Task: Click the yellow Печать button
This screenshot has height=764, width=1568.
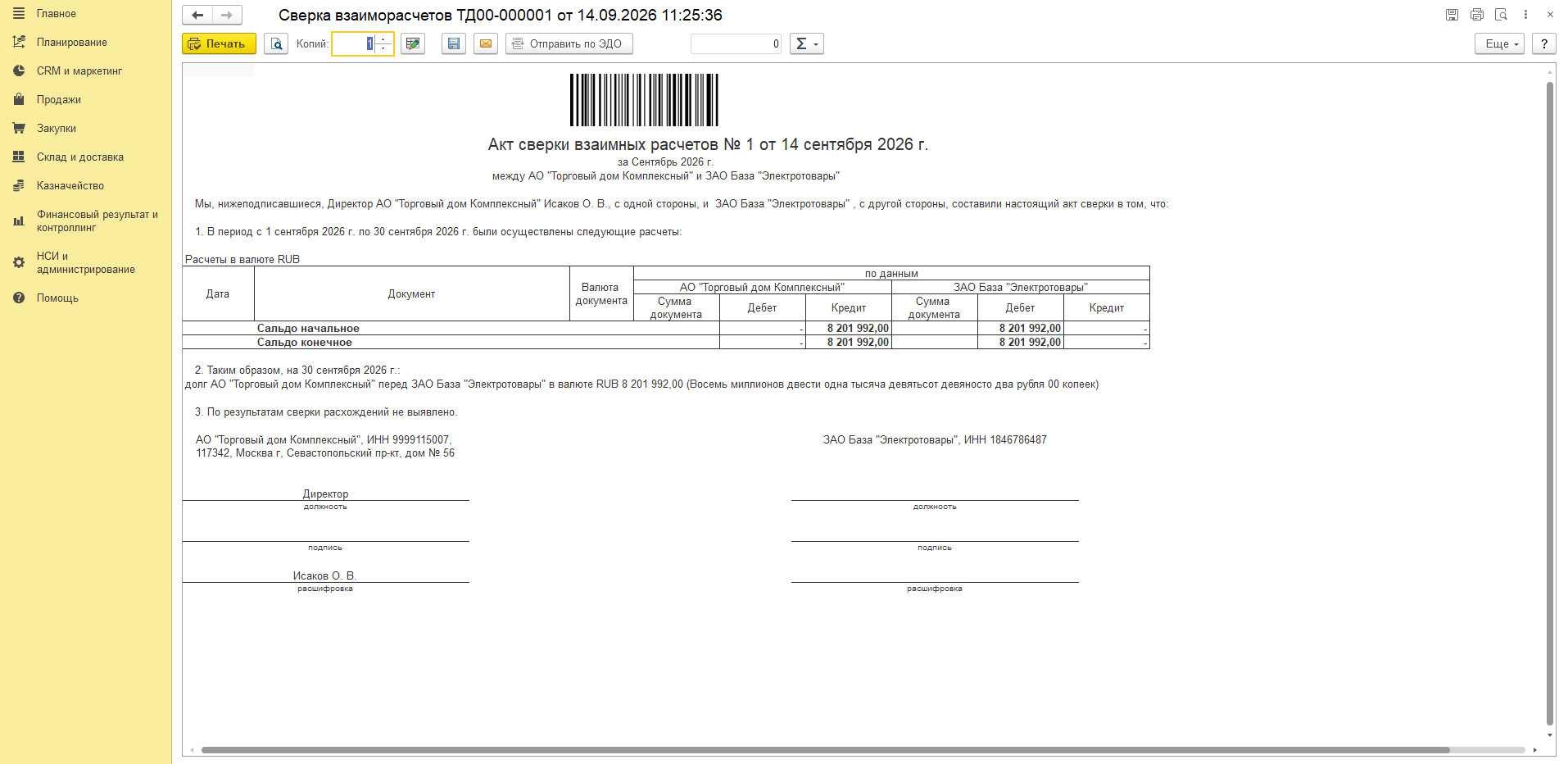Action: pos(219,43)
